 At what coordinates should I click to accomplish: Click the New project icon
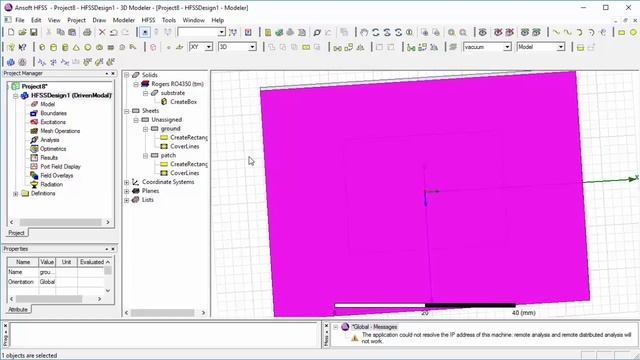tap(11, 32)
